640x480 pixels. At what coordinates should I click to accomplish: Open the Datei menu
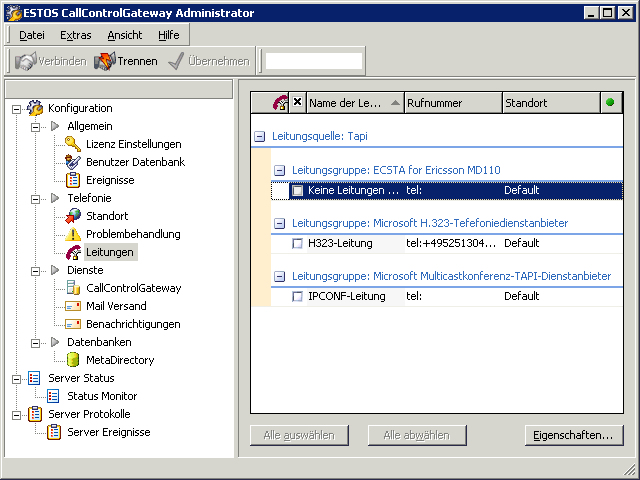click(32, 35)
